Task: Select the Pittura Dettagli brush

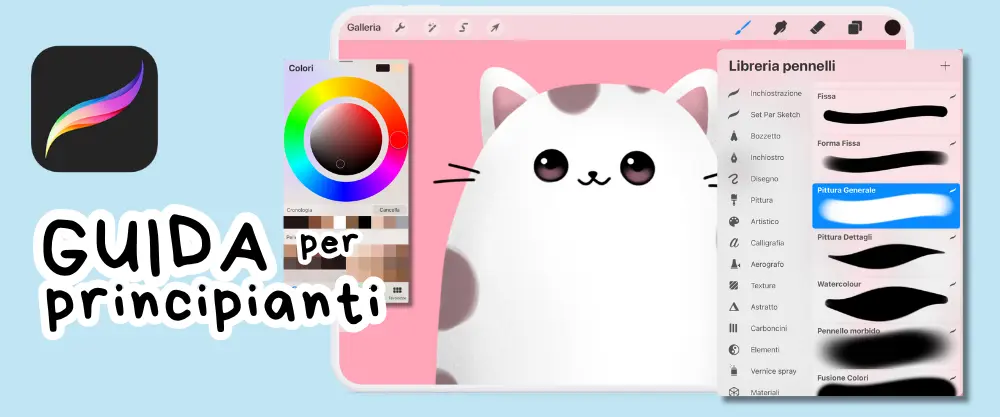Action: click(886, 252)
